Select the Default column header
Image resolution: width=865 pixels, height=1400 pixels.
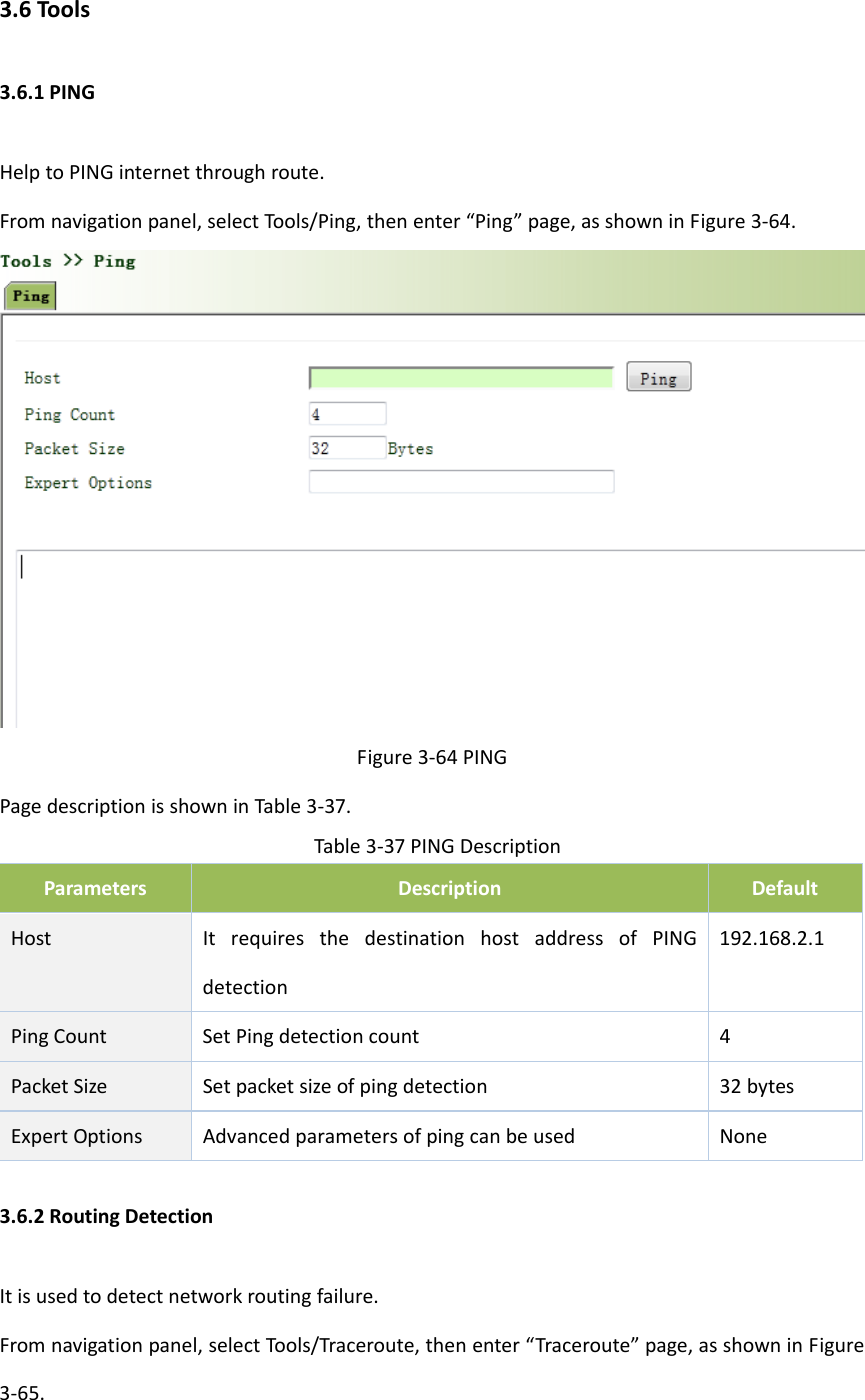point(785,888)
